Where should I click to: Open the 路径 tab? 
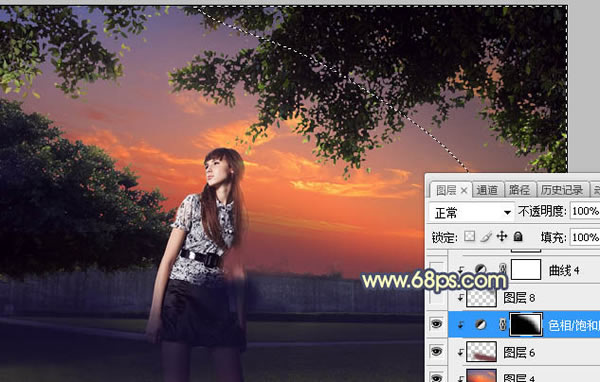coord(519,190)
